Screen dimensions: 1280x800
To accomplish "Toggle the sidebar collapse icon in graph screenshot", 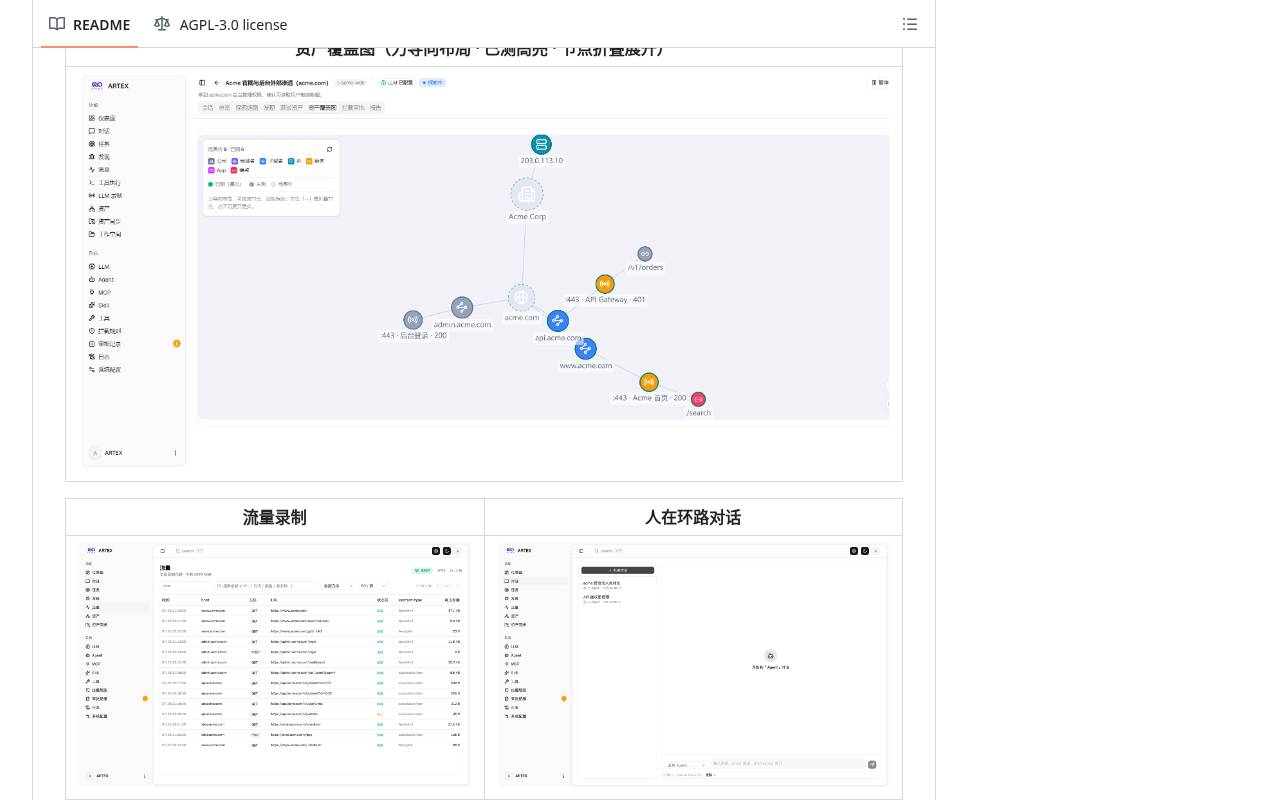I will 202,83.
